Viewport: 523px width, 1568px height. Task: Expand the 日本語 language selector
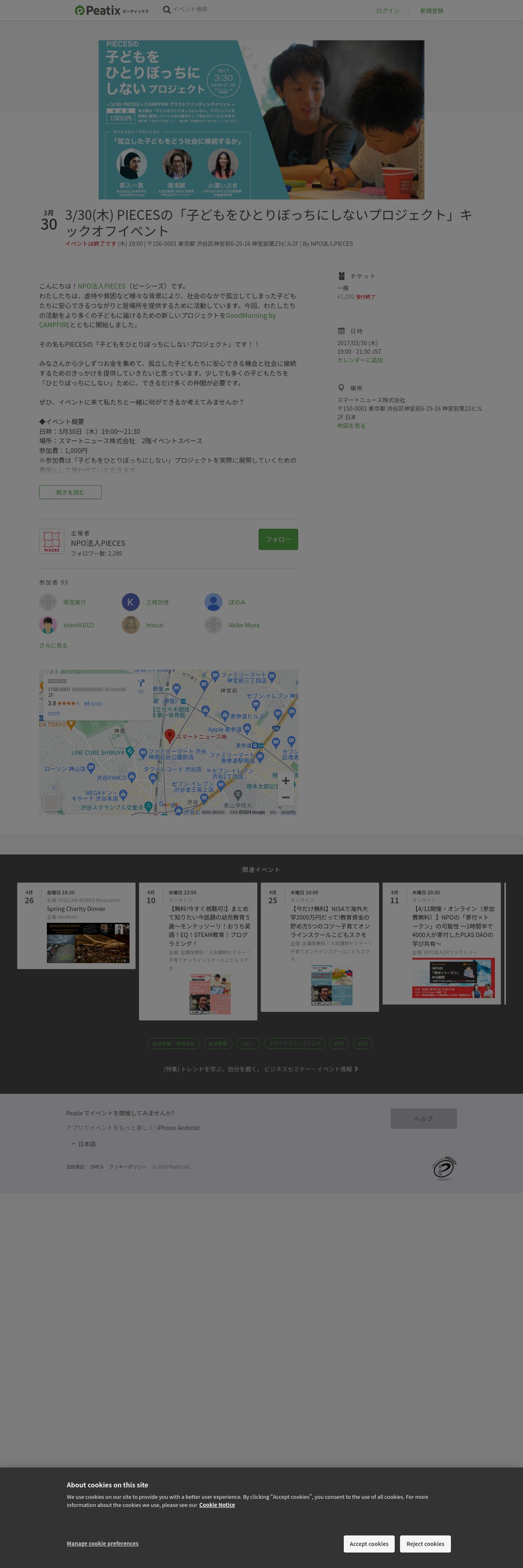84,1144
